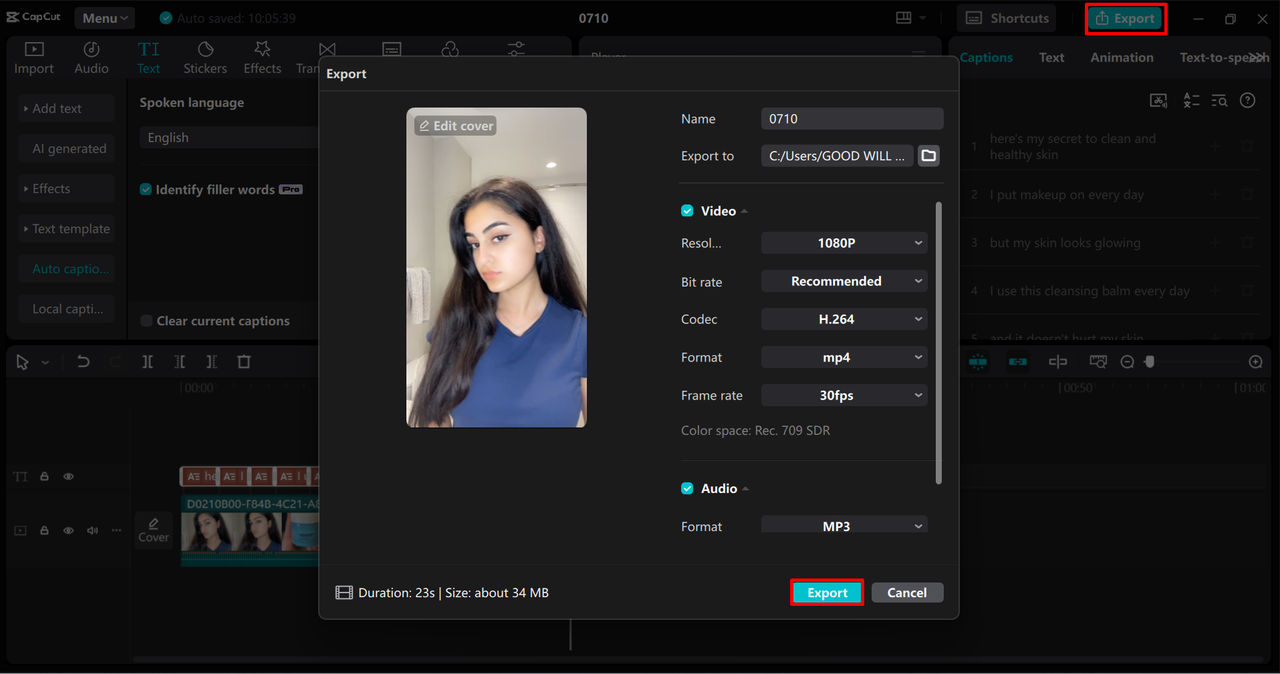Screen dimensions: 1280x674
Task: Switch to the Animation inspector tab
Action: pyautogui.click(x=1121, y=58)
